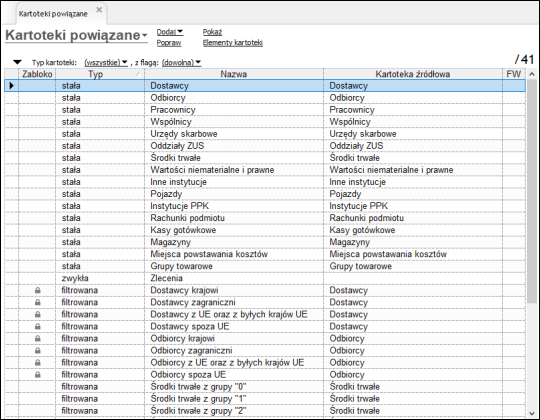Image resolution: width=540 pixels, height=420 pixels.
Task: Click lock icon for Dostawcy krajowi row
Action: click(x=38, y=291)
